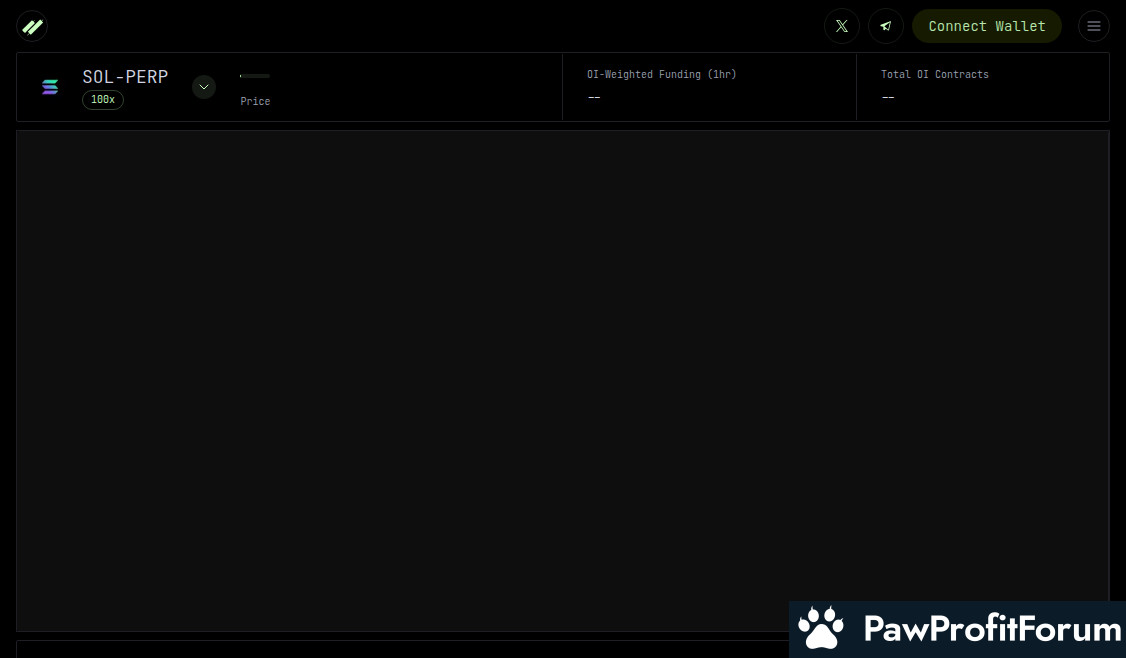Click the Total OI Contracts value dashes

888,97
